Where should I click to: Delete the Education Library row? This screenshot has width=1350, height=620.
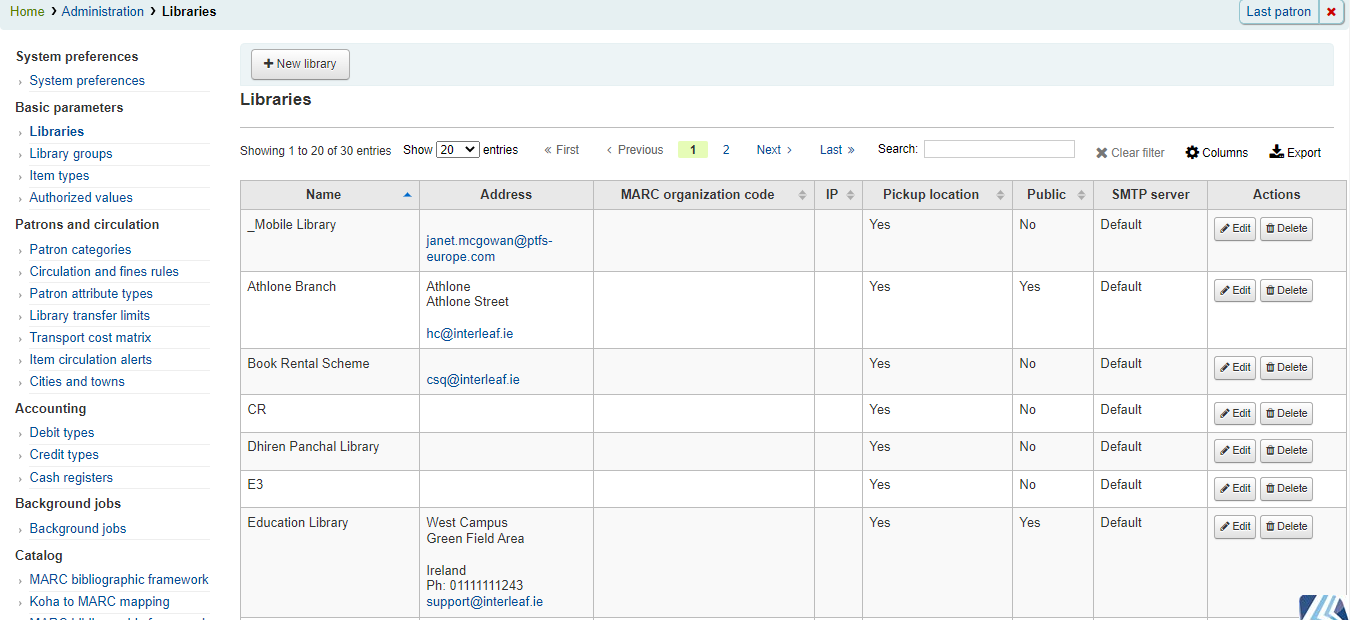click(1286, 527)
